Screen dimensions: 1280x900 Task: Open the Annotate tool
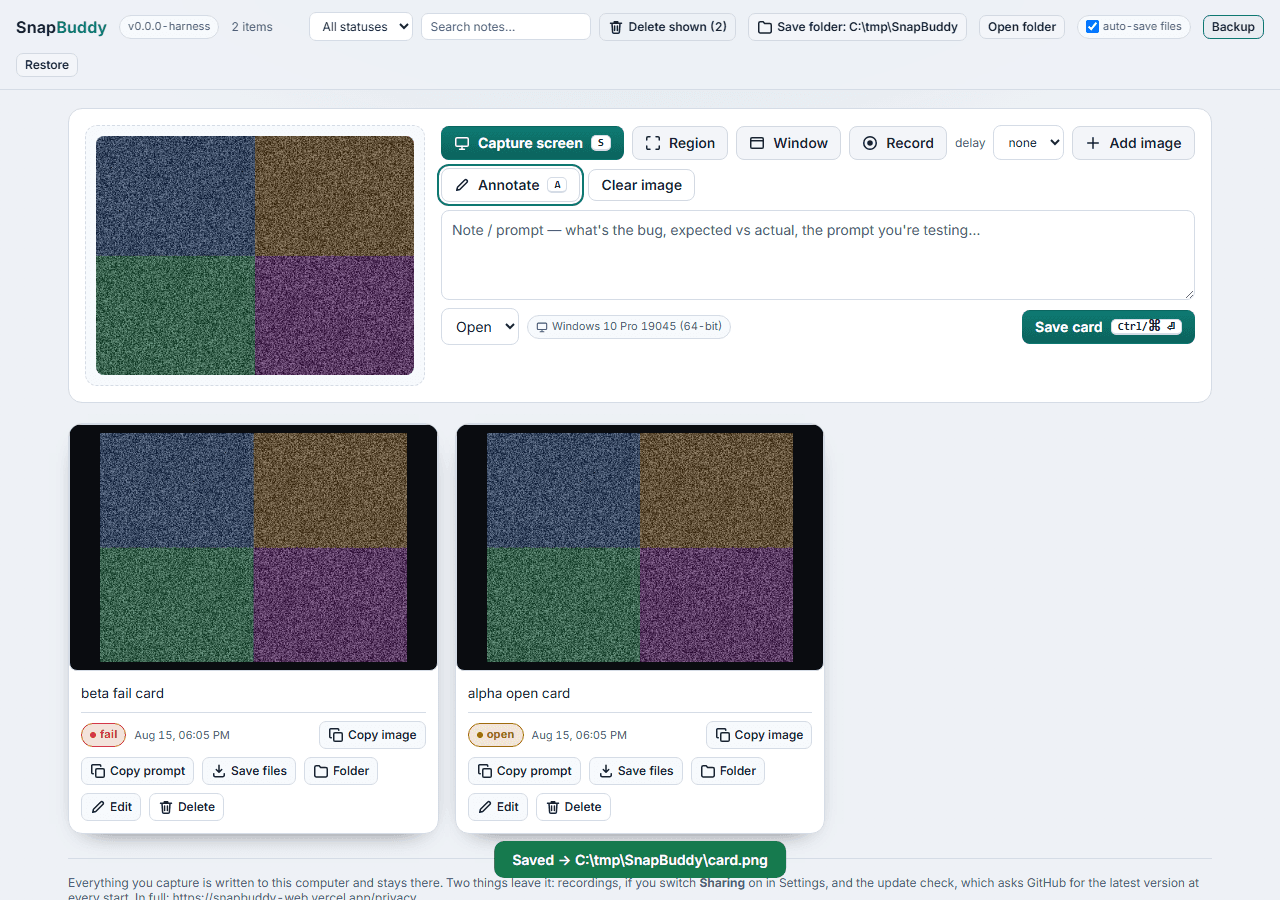(x=510, y=185)
